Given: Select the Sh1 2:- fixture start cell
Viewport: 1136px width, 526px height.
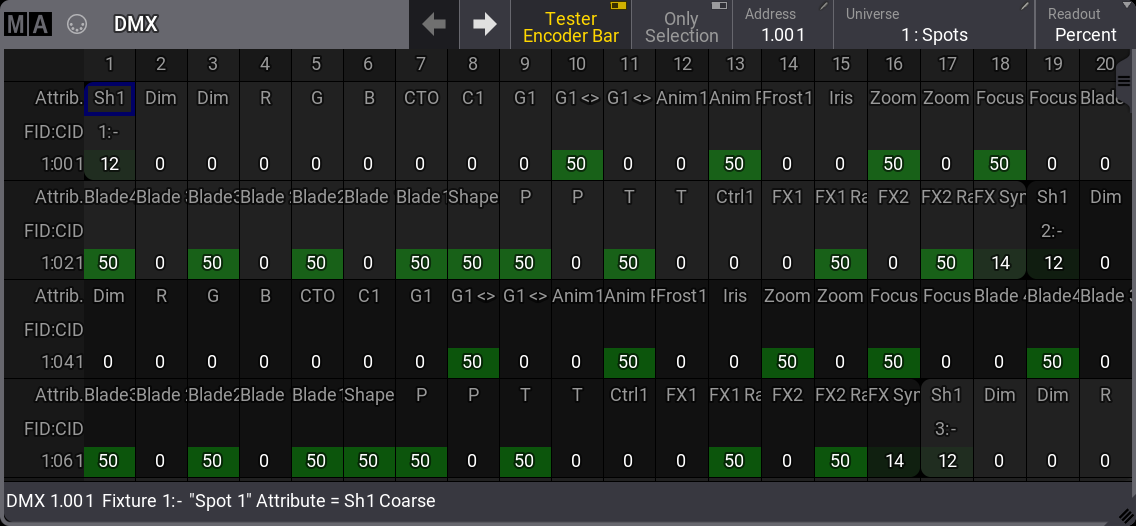Looking at the screenshot, I should point(1052,214).
